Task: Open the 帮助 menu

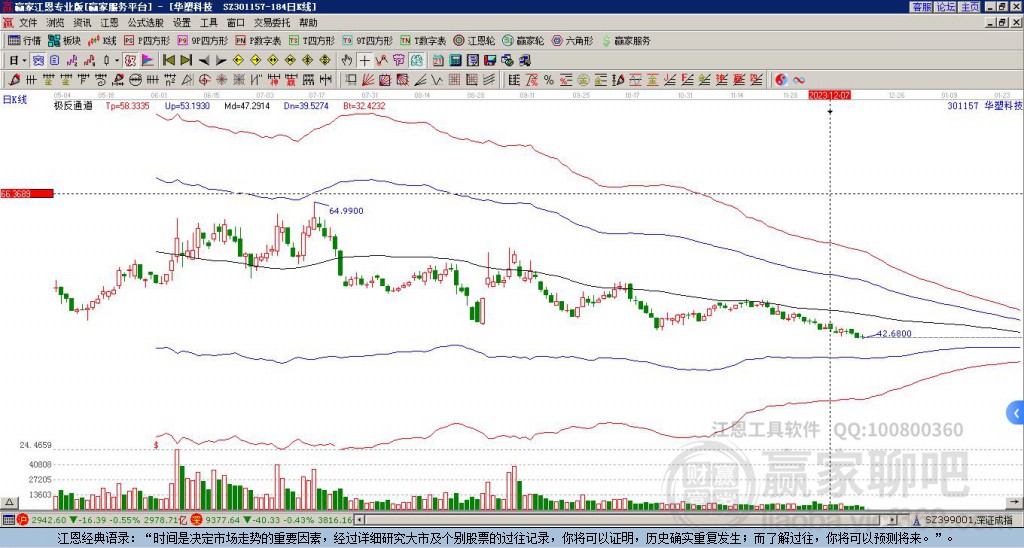Action: click(308, 23)
